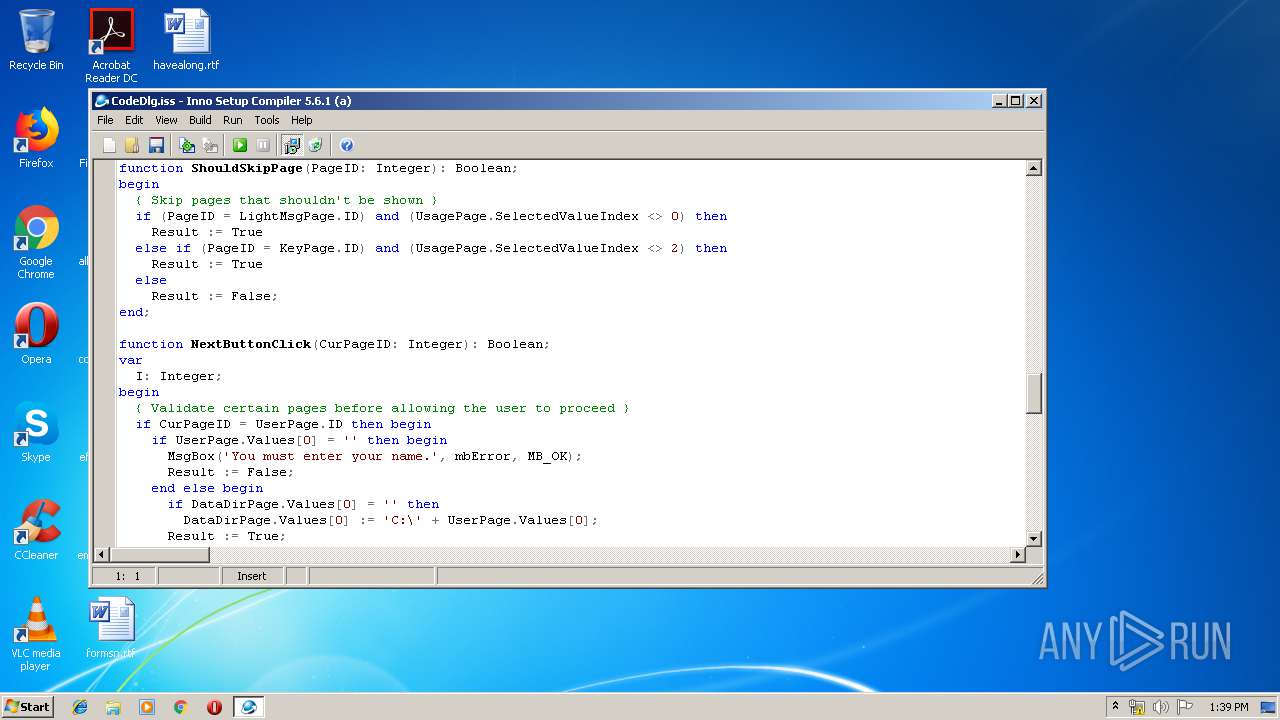
Task: Open Windows Media Player taskbar icon
Action: tap(147, 706)
